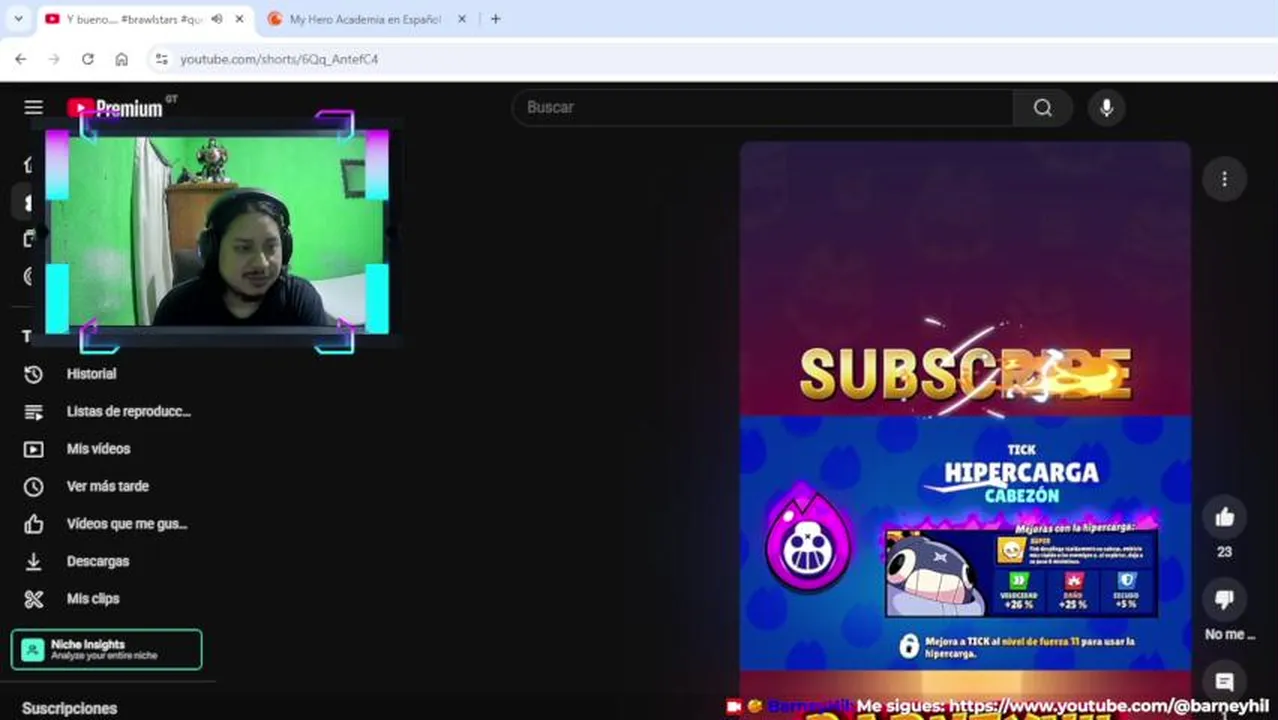Click the Mis vídeos play icon
This screenshot has height=720, width=1278.
click(34, 449)
